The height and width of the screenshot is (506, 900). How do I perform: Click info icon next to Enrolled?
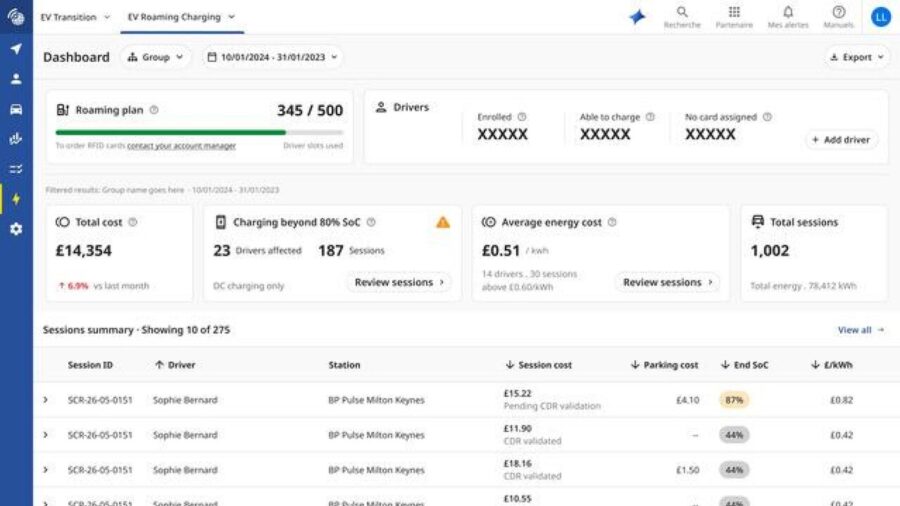click(x=522, y=116)
